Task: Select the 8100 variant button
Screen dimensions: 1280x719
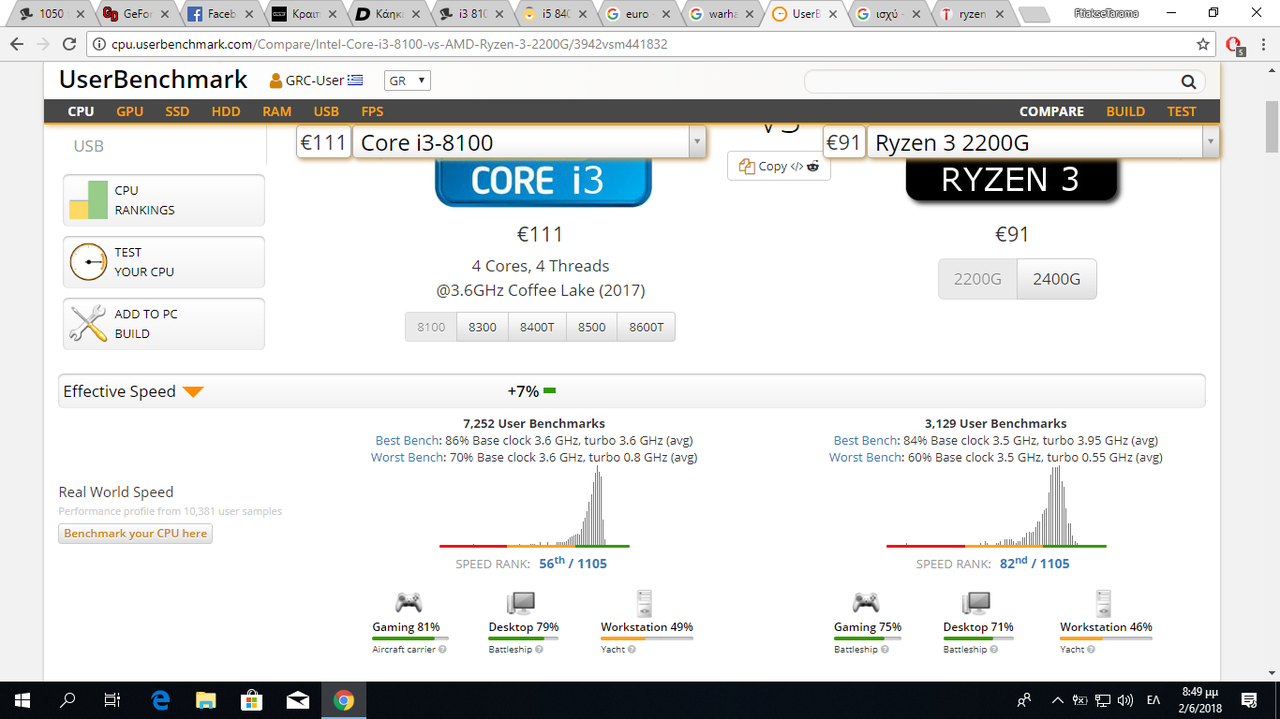Action: pyautogui.click(x=431, y=327)
